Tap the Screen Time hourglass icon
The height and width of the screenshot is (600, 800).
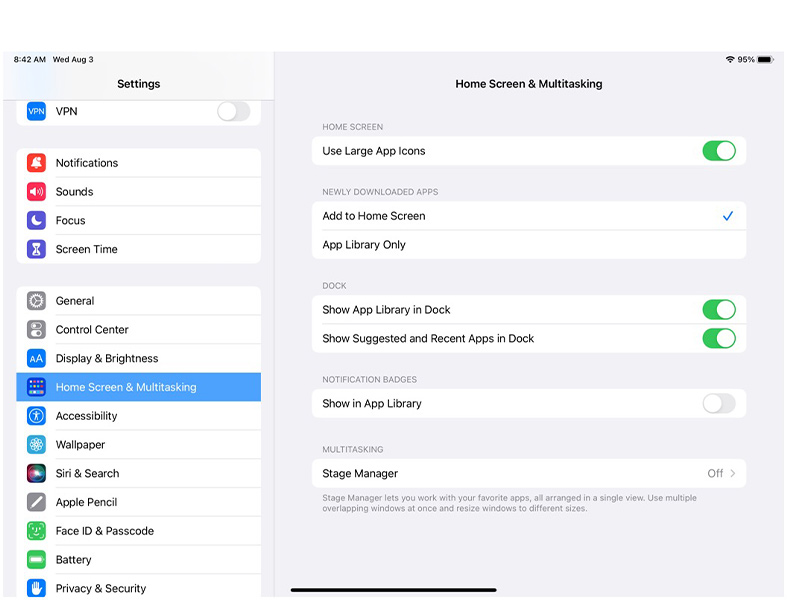coord(36,249)
